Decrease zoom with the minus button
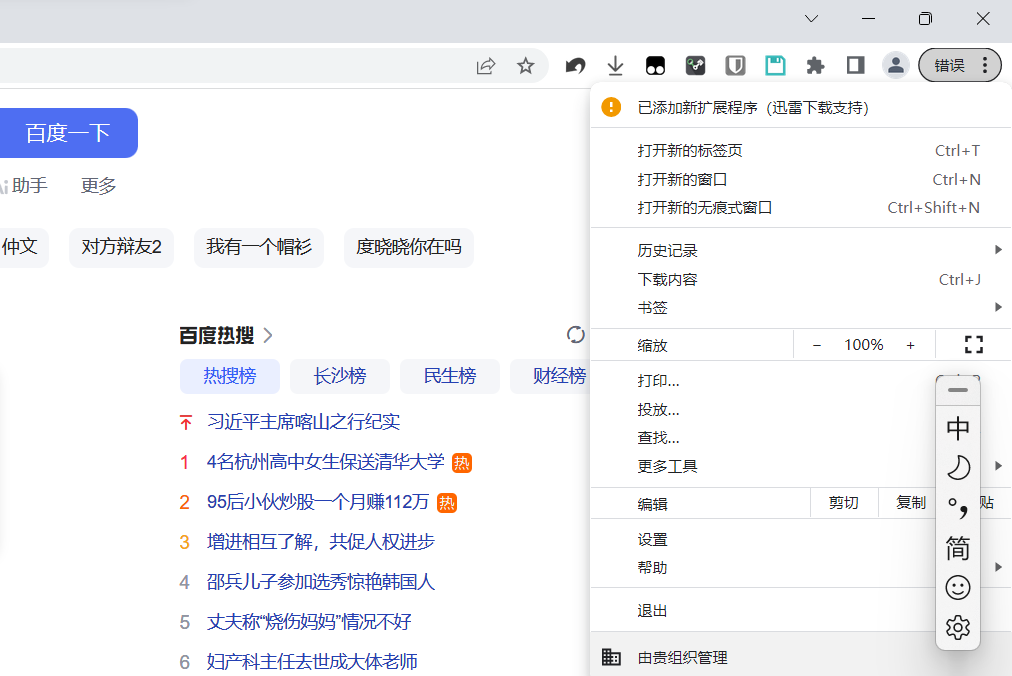 [816, 345]
